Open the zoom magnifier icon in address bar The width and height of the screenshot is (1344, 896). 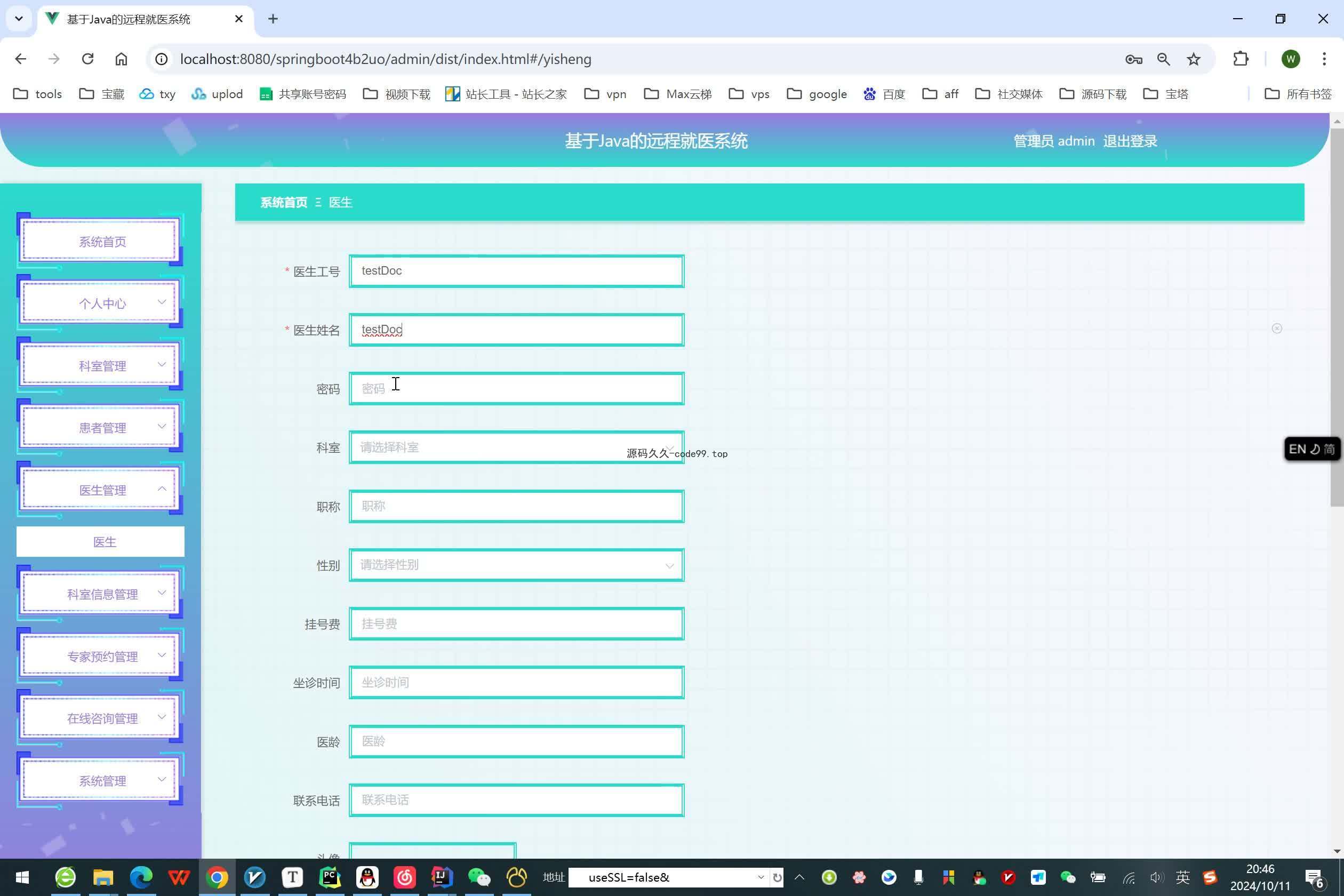tap(1163, 59)
